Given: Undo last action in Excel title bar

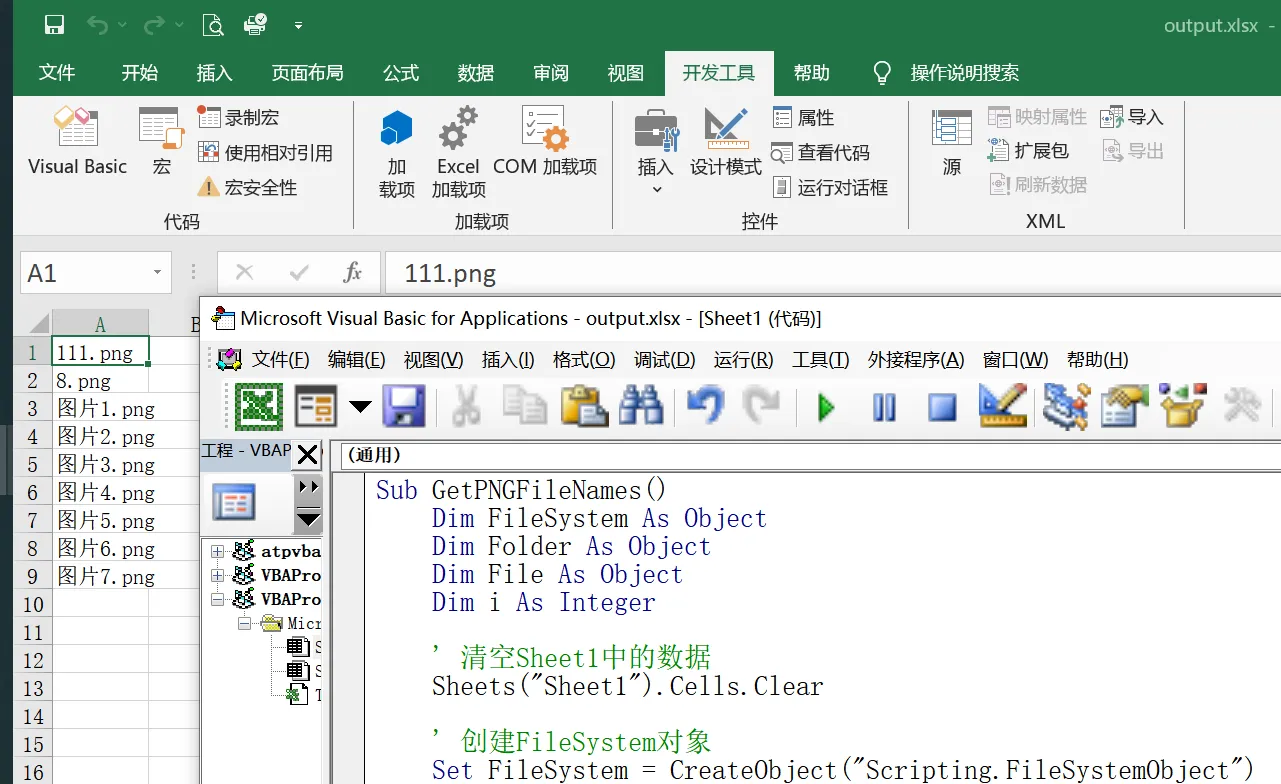Looking at the screenshot, I should click(98, 25).
